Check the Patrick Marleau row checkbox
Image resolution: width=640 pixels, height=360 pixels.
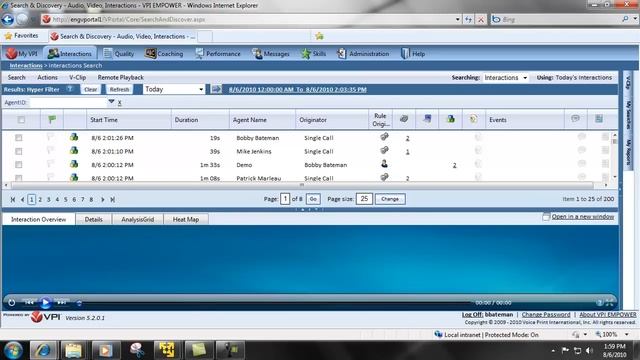pyautogui.click(x=19, y=178)
